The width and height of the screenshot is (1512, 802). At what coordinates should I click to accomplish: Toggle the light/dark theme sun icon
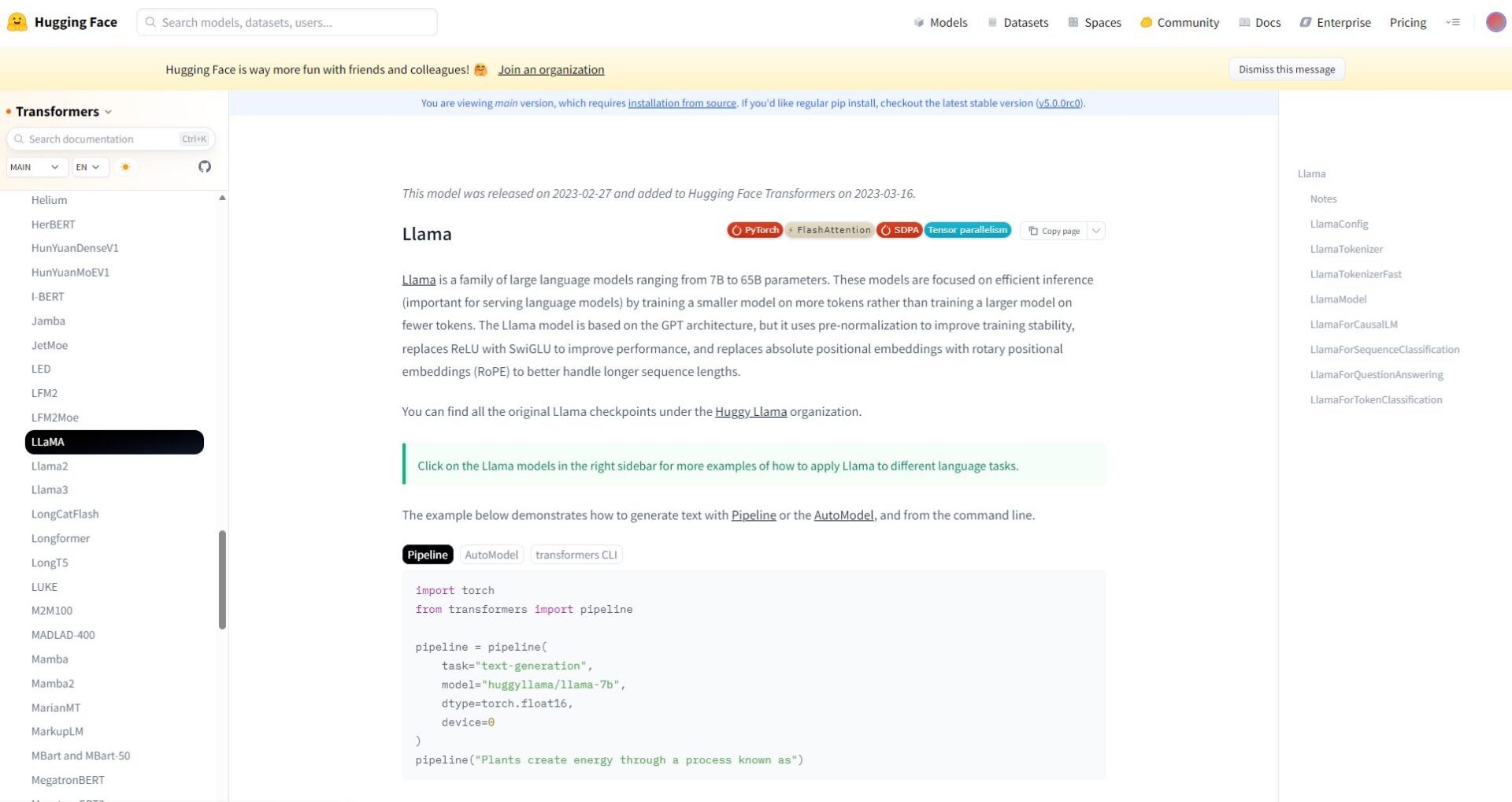pyautogui.click(x=125, y=167)
